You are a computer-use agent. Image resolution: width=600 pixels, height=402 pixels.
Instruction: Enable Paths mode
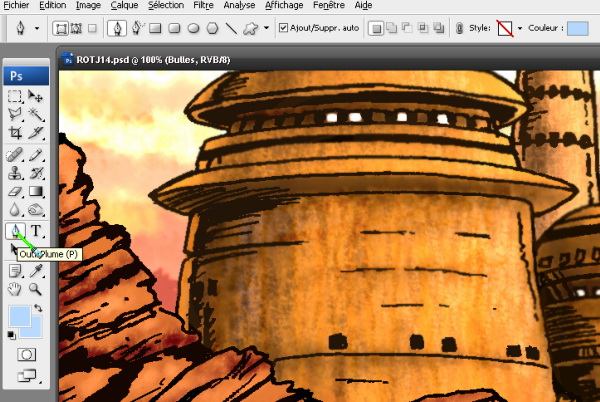pyautogui.click(x=76, y=28)
